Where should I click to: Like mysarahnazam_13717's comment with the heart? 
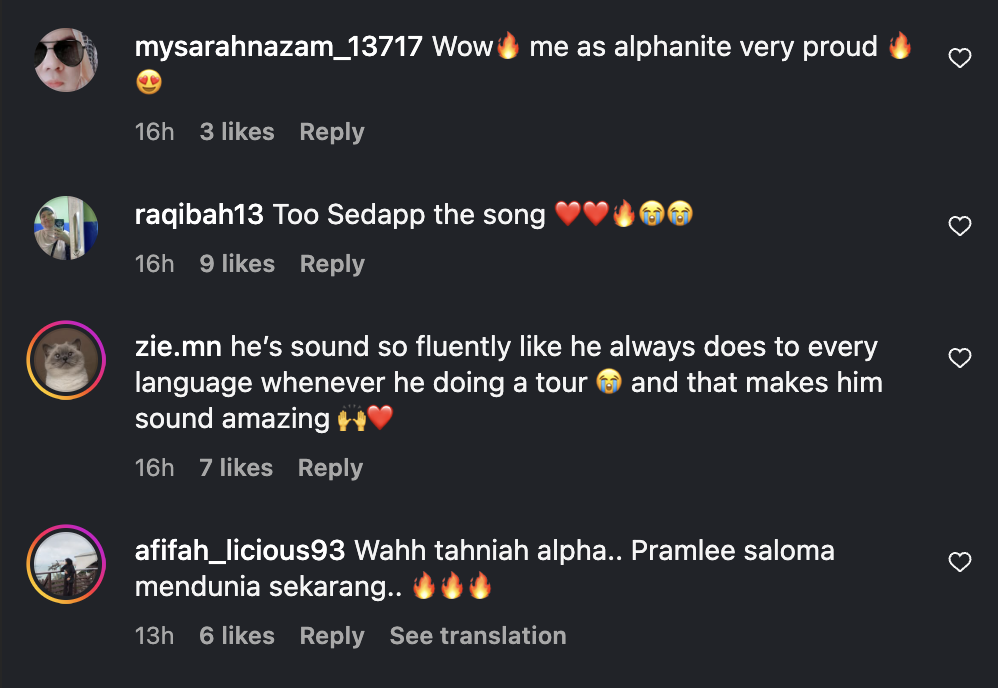(x=959, y=59)
